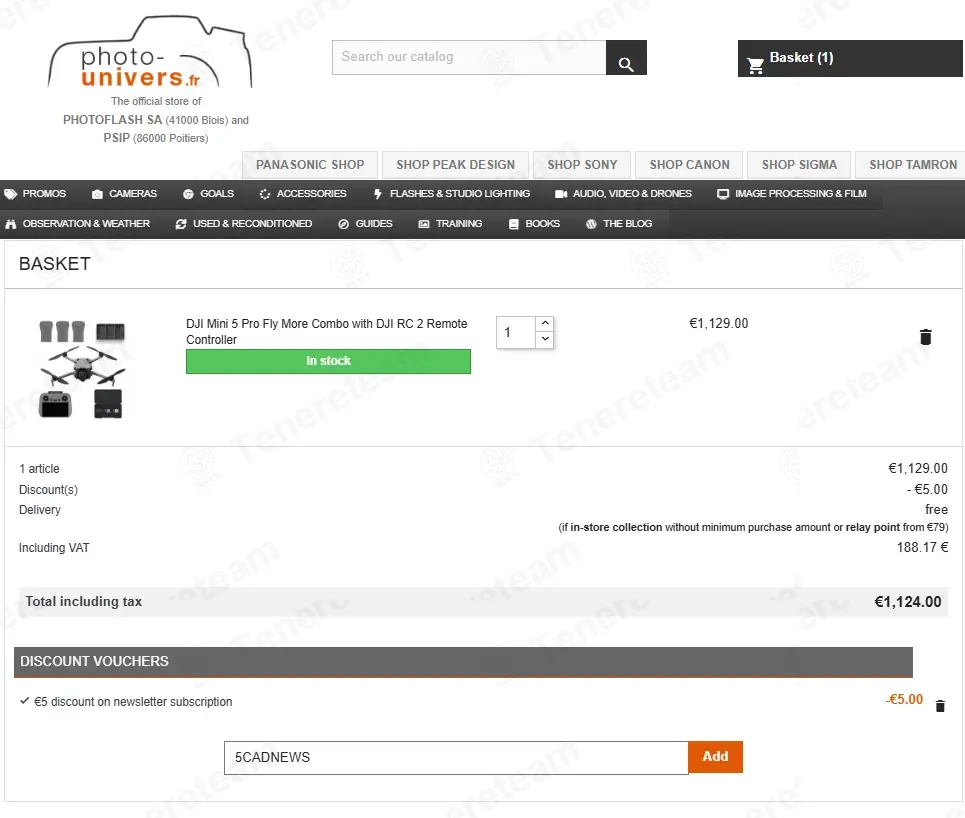Click the Observation binoculars icon
Image resolution: width=965 pixels, height=818 pixels.
click(x=10, y=224)
